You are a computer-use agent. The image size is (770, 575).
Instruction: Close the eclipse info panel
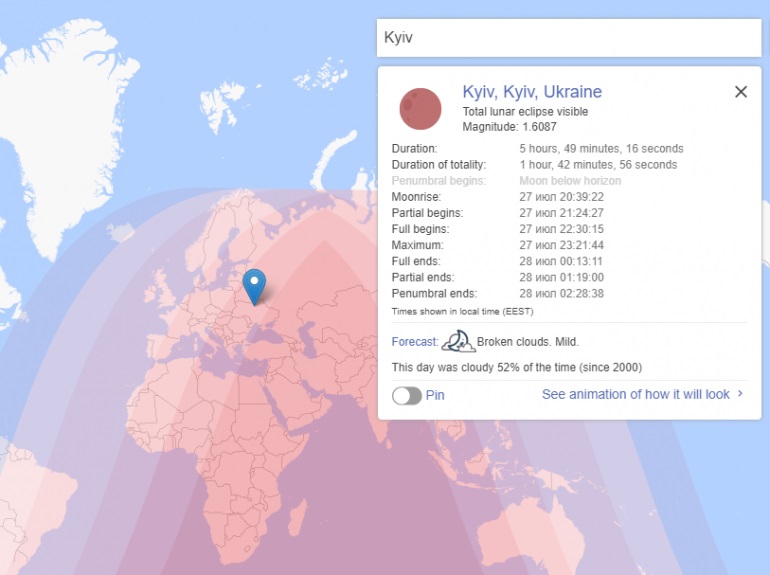(741, 92)
